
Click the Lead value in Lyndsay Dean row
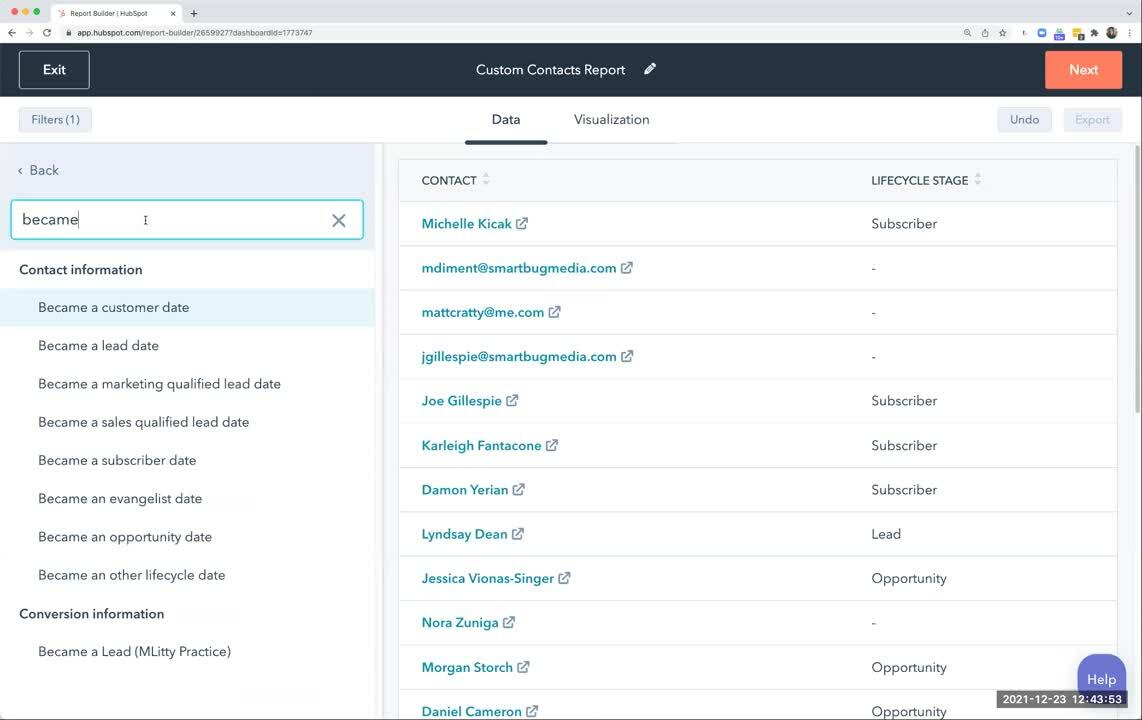coord(886,534)
